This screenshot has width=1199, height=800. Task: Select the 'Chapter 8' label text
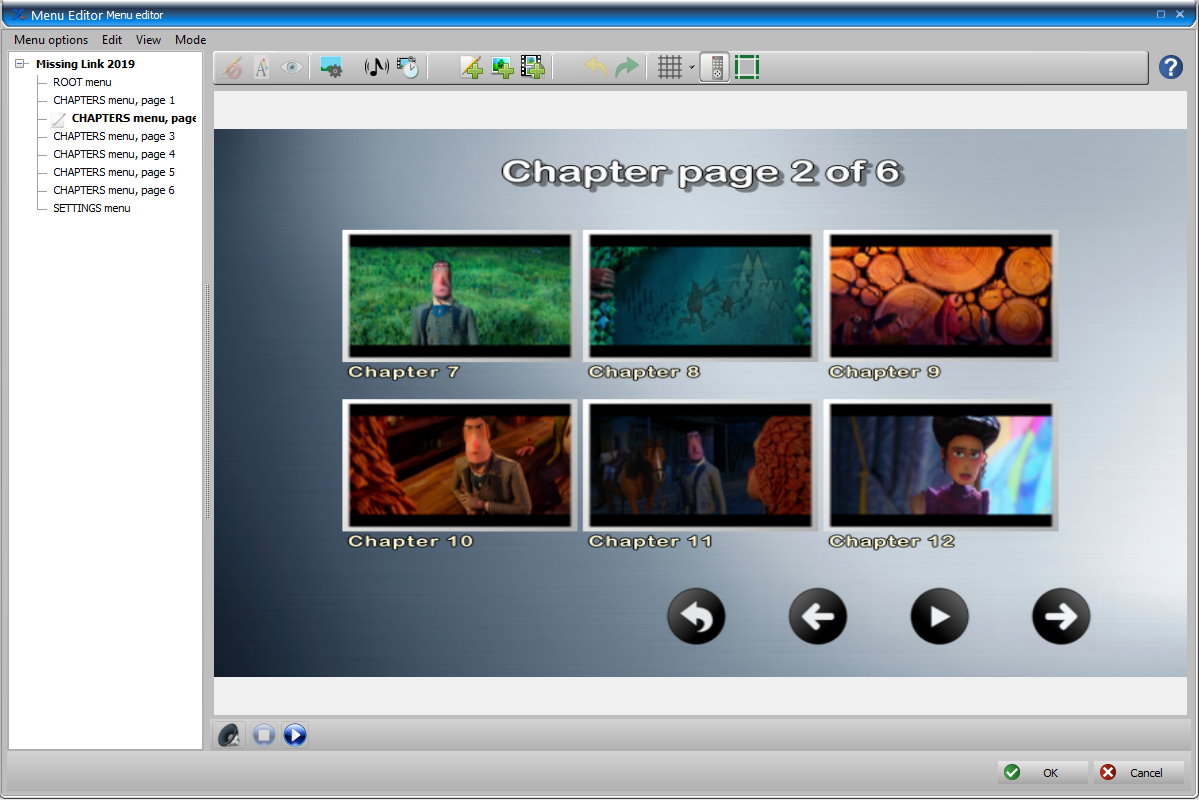pos(644,372)
